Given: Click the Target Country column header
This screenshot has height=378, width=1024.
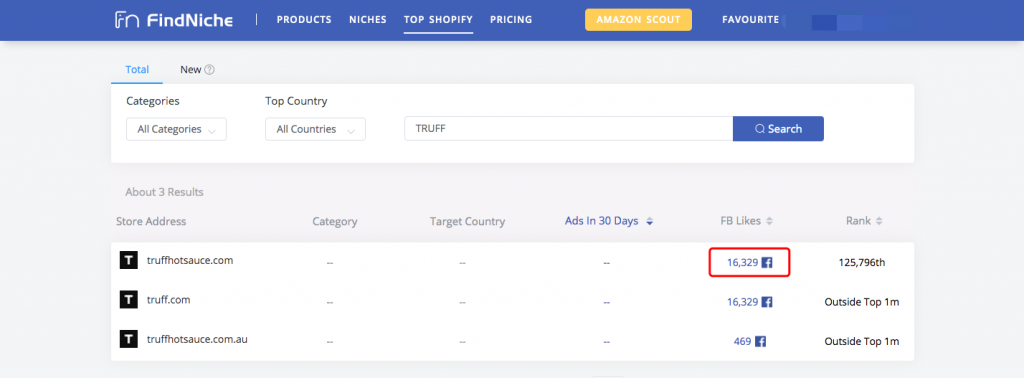Looking at the screenshot, I should pyautogui.click(x=468, y=221).
